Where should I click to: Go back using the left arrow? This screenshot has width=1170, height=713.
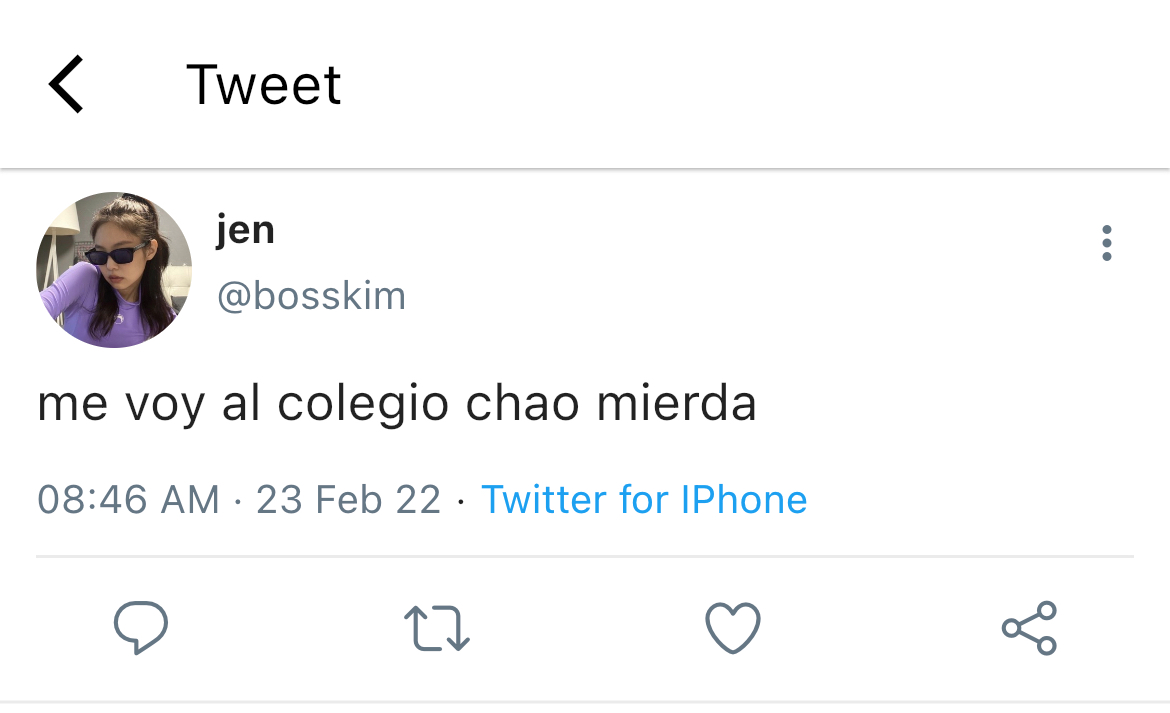point(66,84)
